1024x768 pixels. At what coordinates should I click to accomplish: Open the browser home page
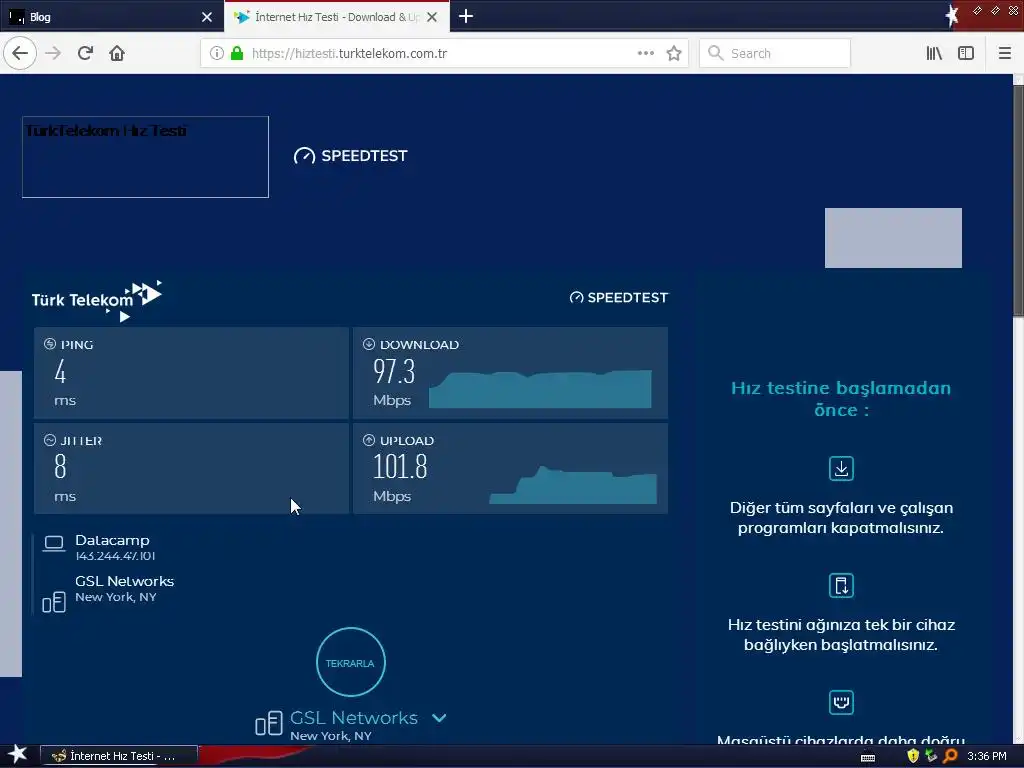[117, 53]
